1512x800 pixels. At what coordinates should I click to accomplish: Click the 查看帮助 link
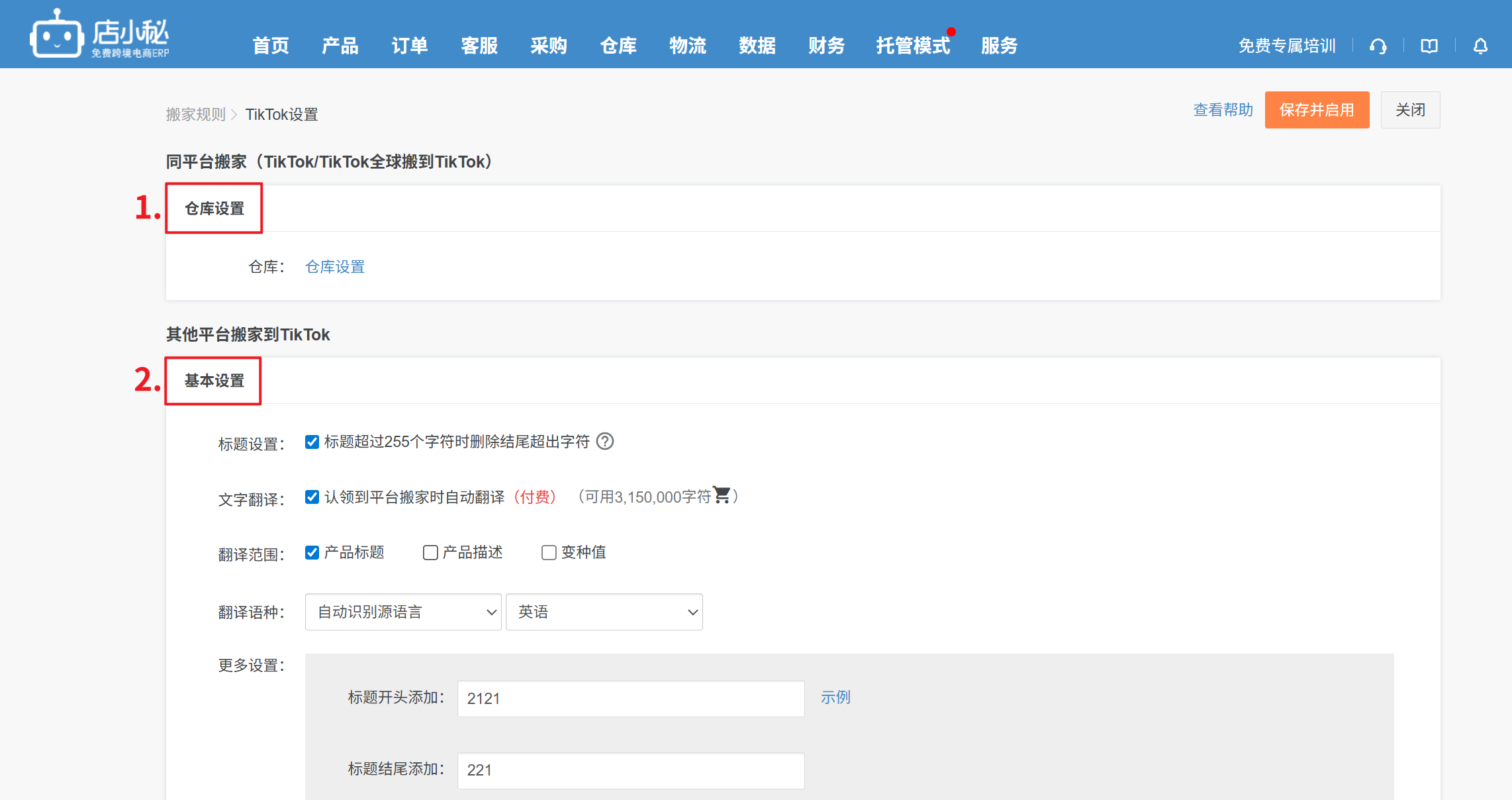[x=1223, y=110]
